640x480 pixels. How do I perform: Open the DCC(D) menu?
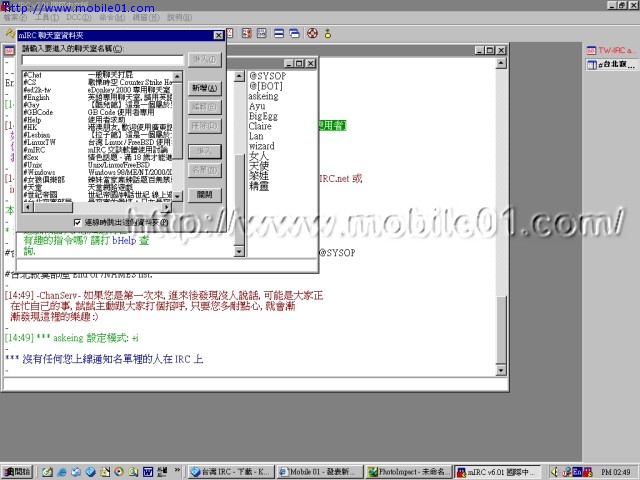(78, 18)
